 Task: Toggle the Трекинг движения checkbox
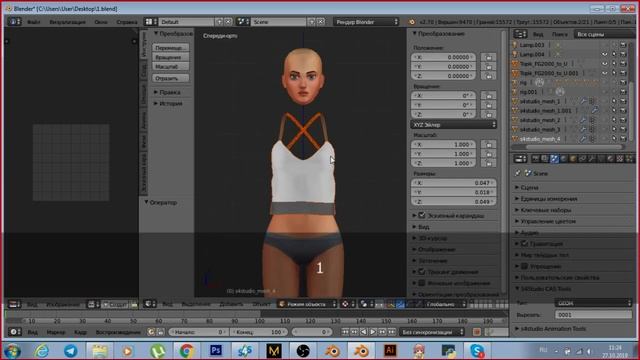tap(422, 271)
